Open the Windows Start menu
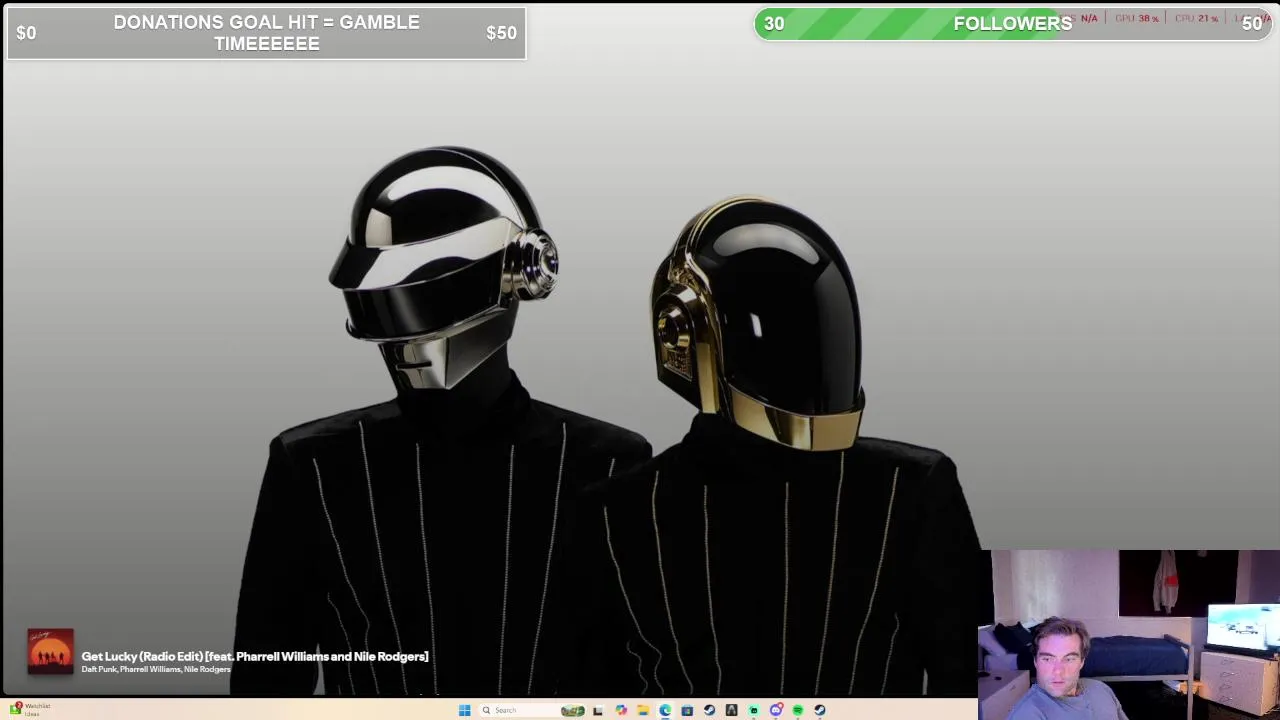Viewport: 1280px width, 720px height. click(x=465, y=710)
